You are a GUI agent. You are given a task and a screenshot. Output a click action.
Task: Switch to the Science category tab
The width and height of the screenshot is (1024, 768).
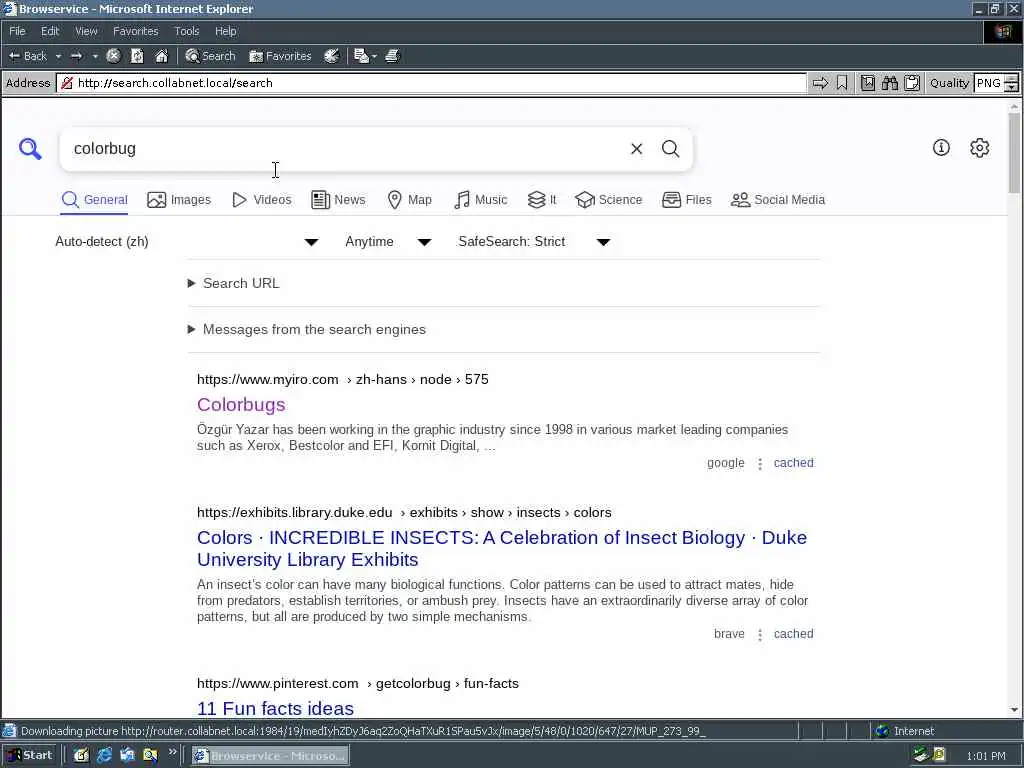(x=609, y=200)
